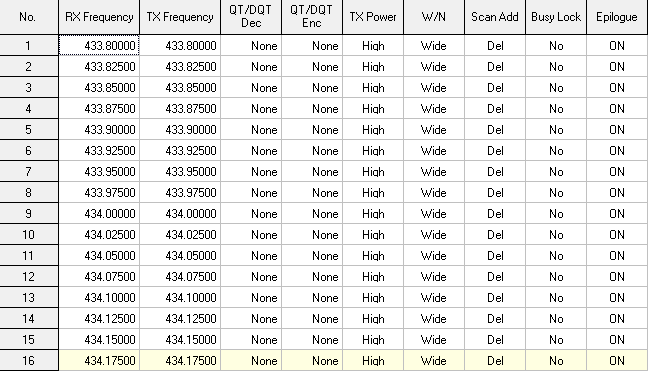Open TX Power cell for channel 5
648x375 pixels.
pos(373,129)
